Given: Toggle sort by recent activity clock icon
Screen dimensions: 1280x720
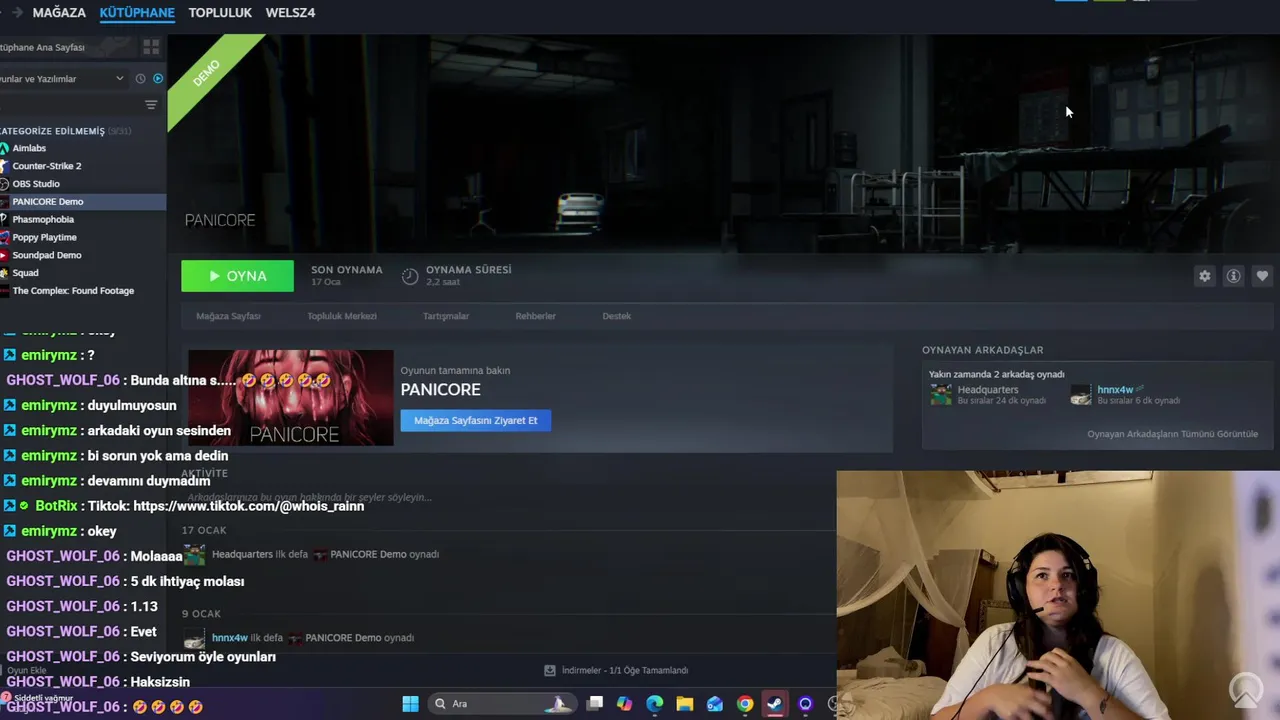Looking at the screenshot, I should [x=140, y=79].
